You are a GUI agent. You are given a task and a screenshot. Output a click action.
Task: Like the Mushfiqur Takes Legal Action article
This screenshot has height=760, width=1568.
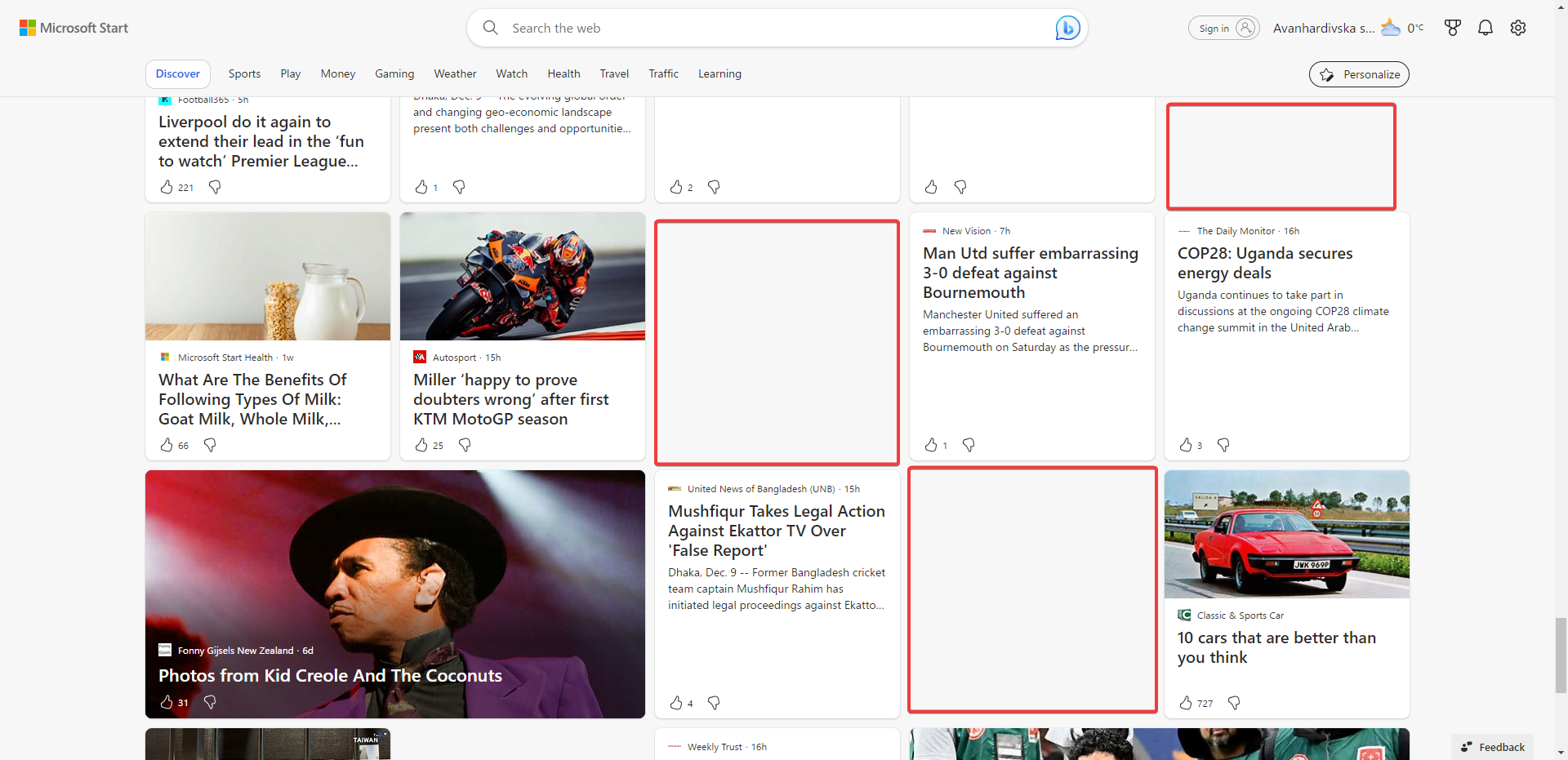coord(677,702)
